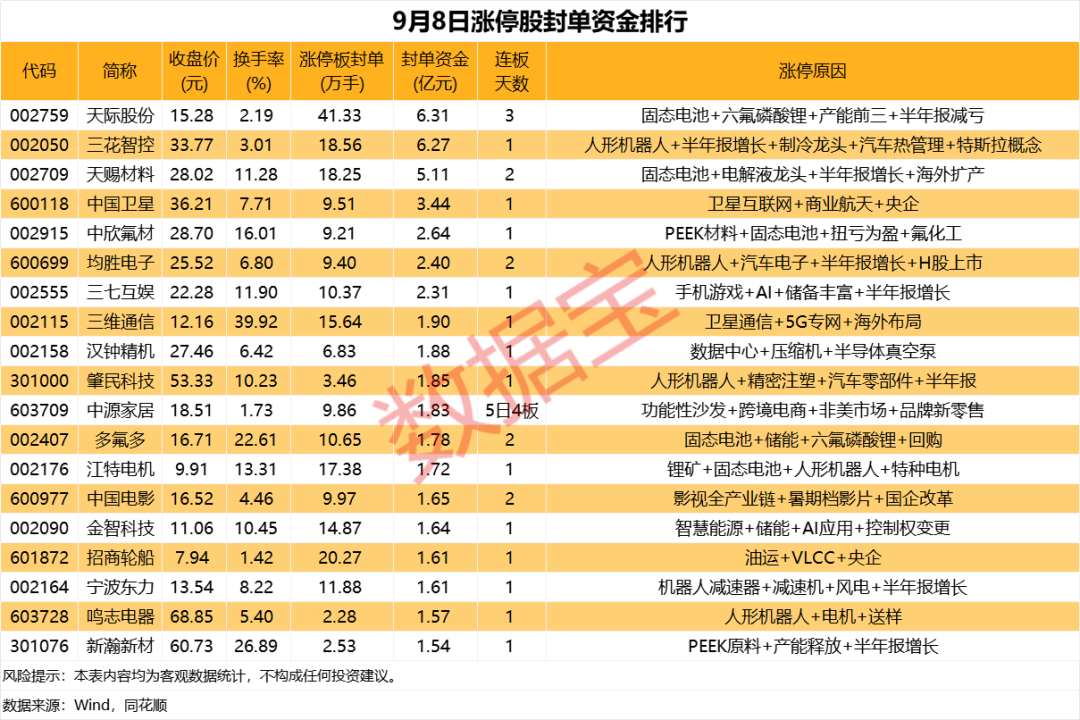Image resolution: width=1080 pixels, height=720 pixels.
Task: Select stock name 招商轮船
Action: click(120, 557)
